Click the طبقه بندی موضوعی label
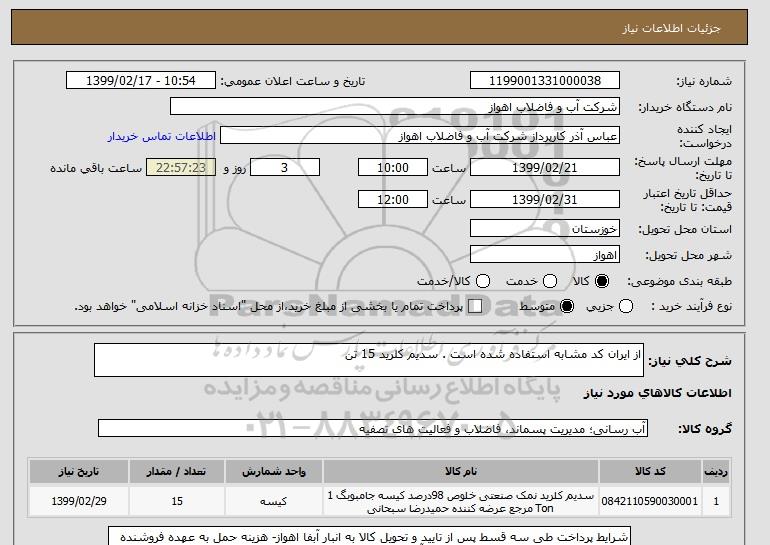Viewport: 770px width, 545px height. pos(680,281)
